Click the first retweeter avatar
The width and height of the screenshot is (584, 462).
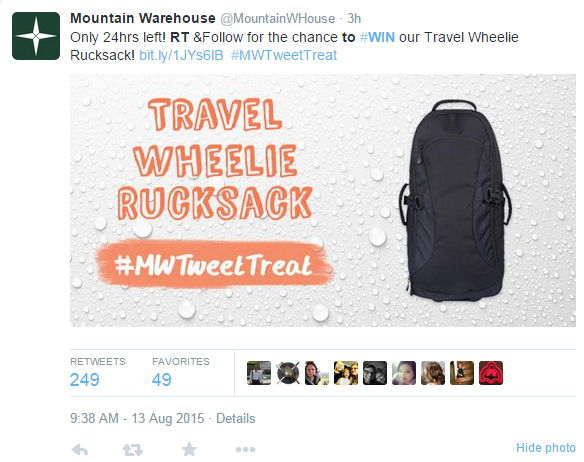point(259,373)
